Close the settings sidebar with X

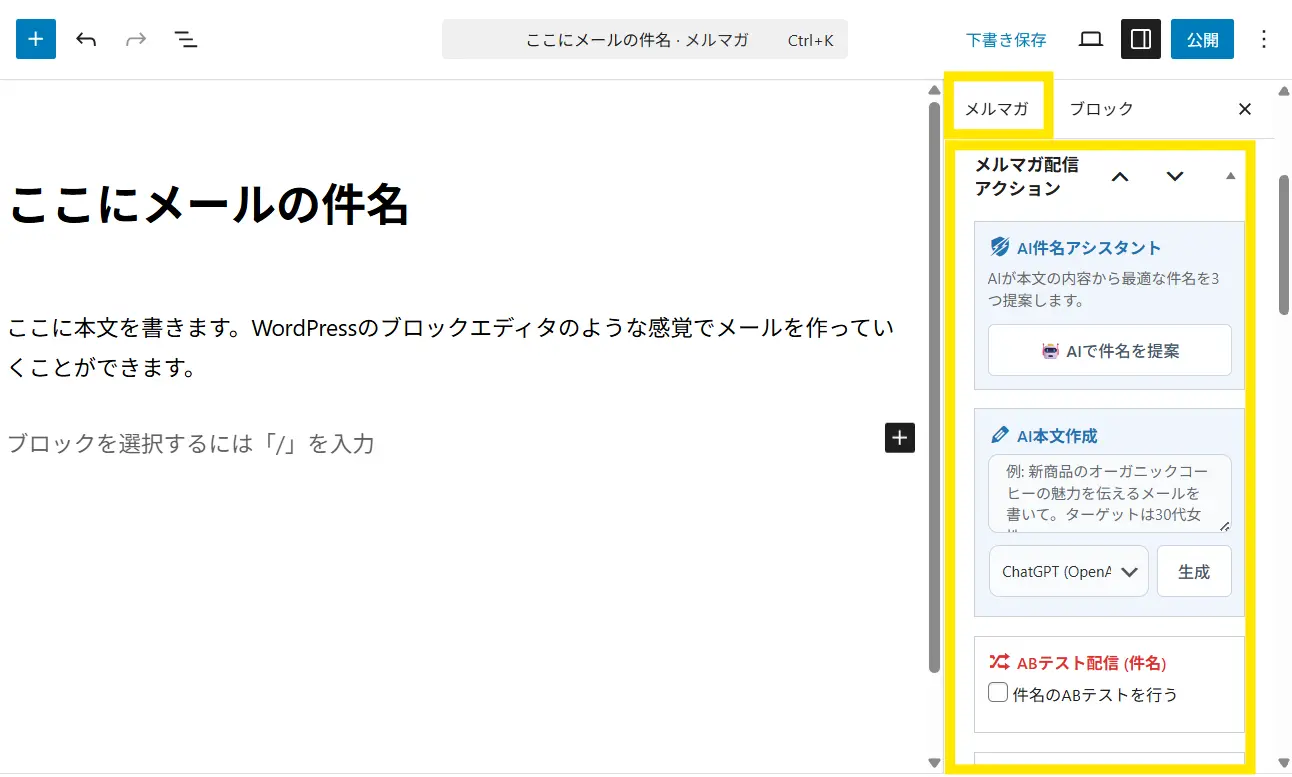point(1245,109)
